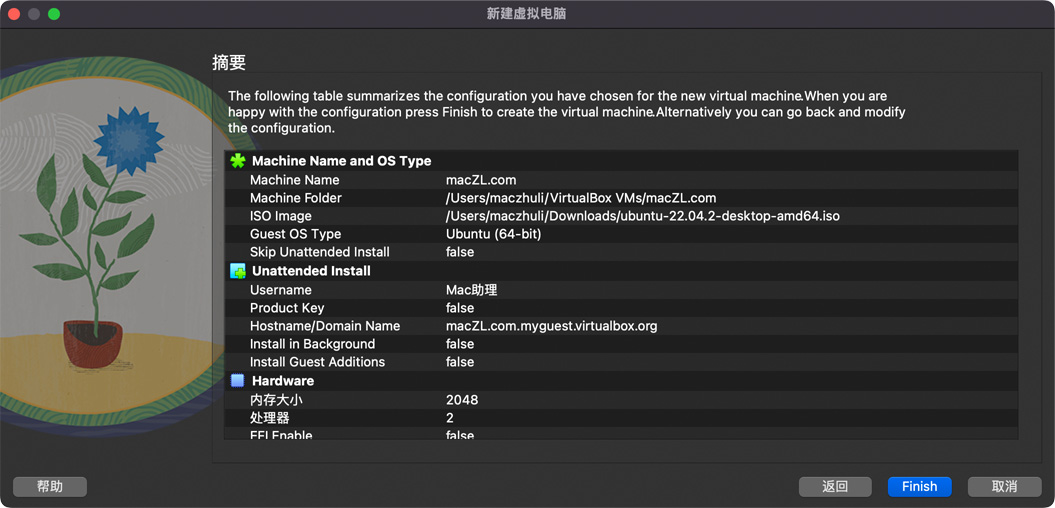Cancel the wizard with 取消 button
Screen dimensions: 1055x508
tap(1004, 487)
